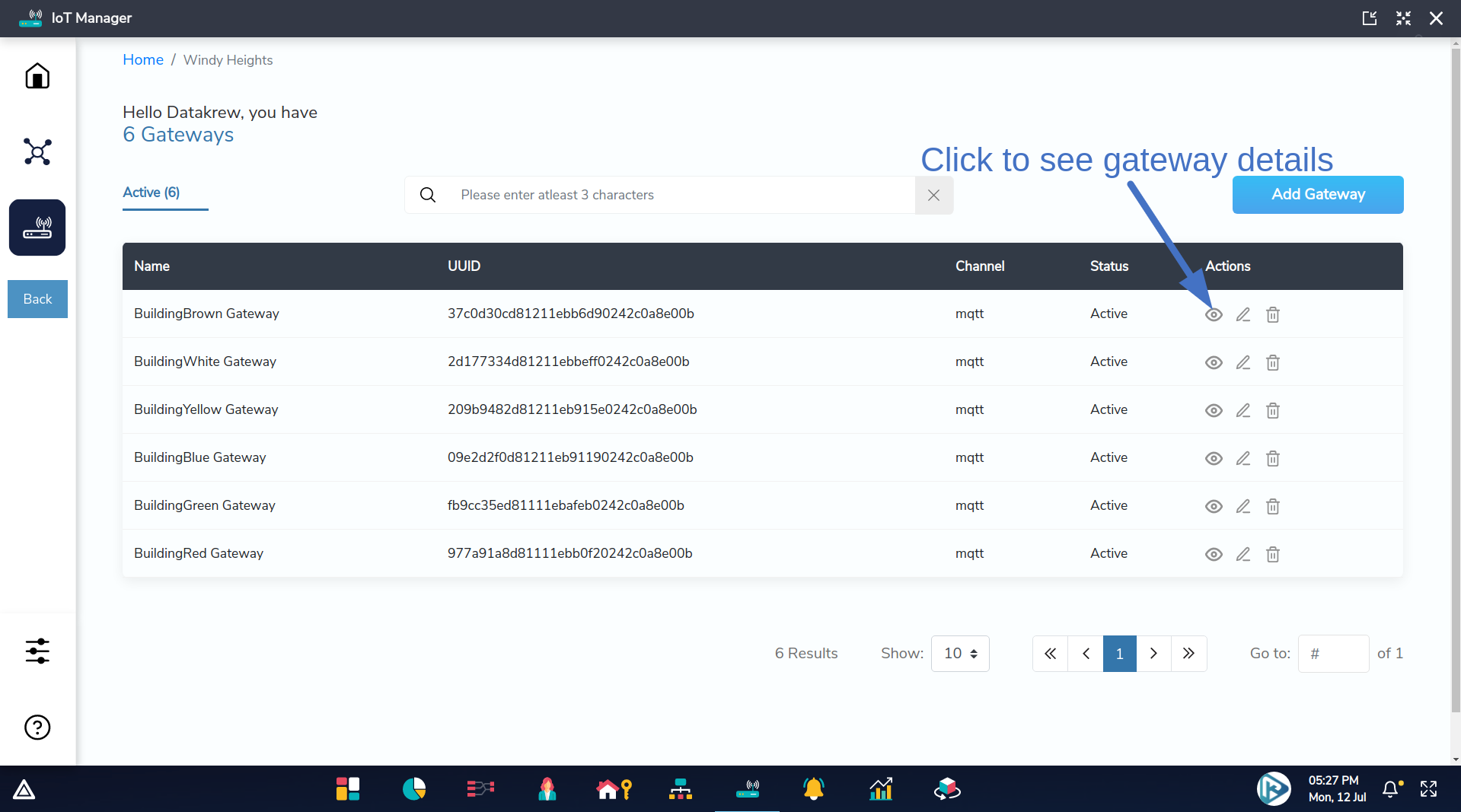
Task: Follow the Home breadcrumb link
Action: 143,60
